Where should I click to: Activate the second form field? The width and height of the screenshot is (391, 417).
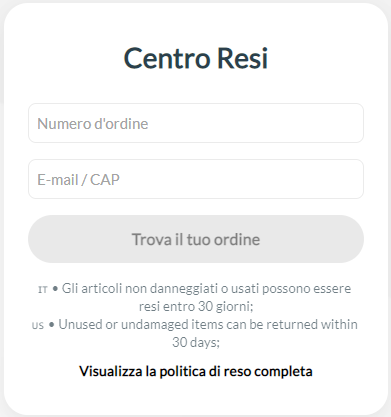coord(196,179)
